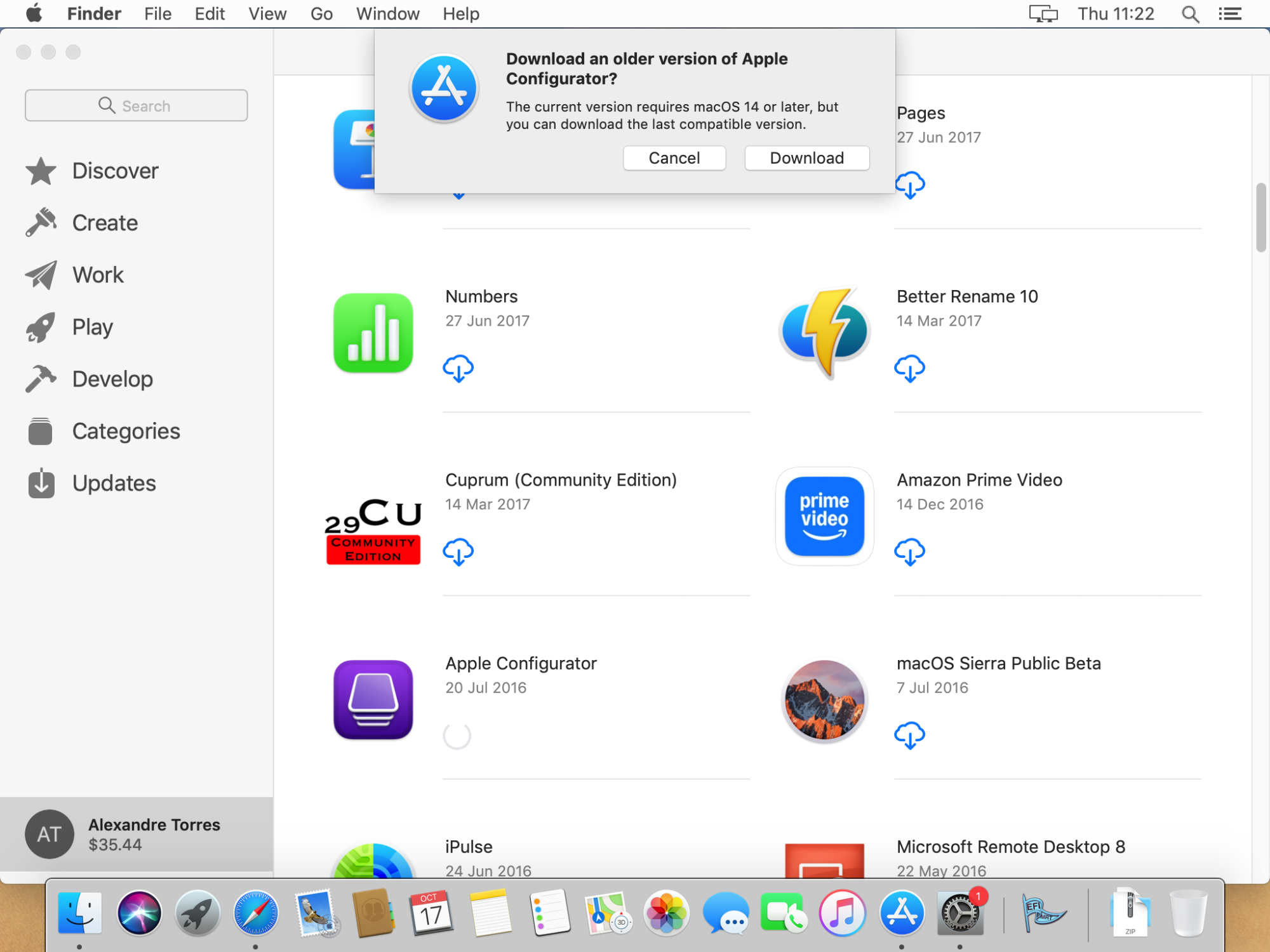Viewport: 1270px width, 952px height.
Task: Click the Amazon Prime Video title
Action: [979, 480]
